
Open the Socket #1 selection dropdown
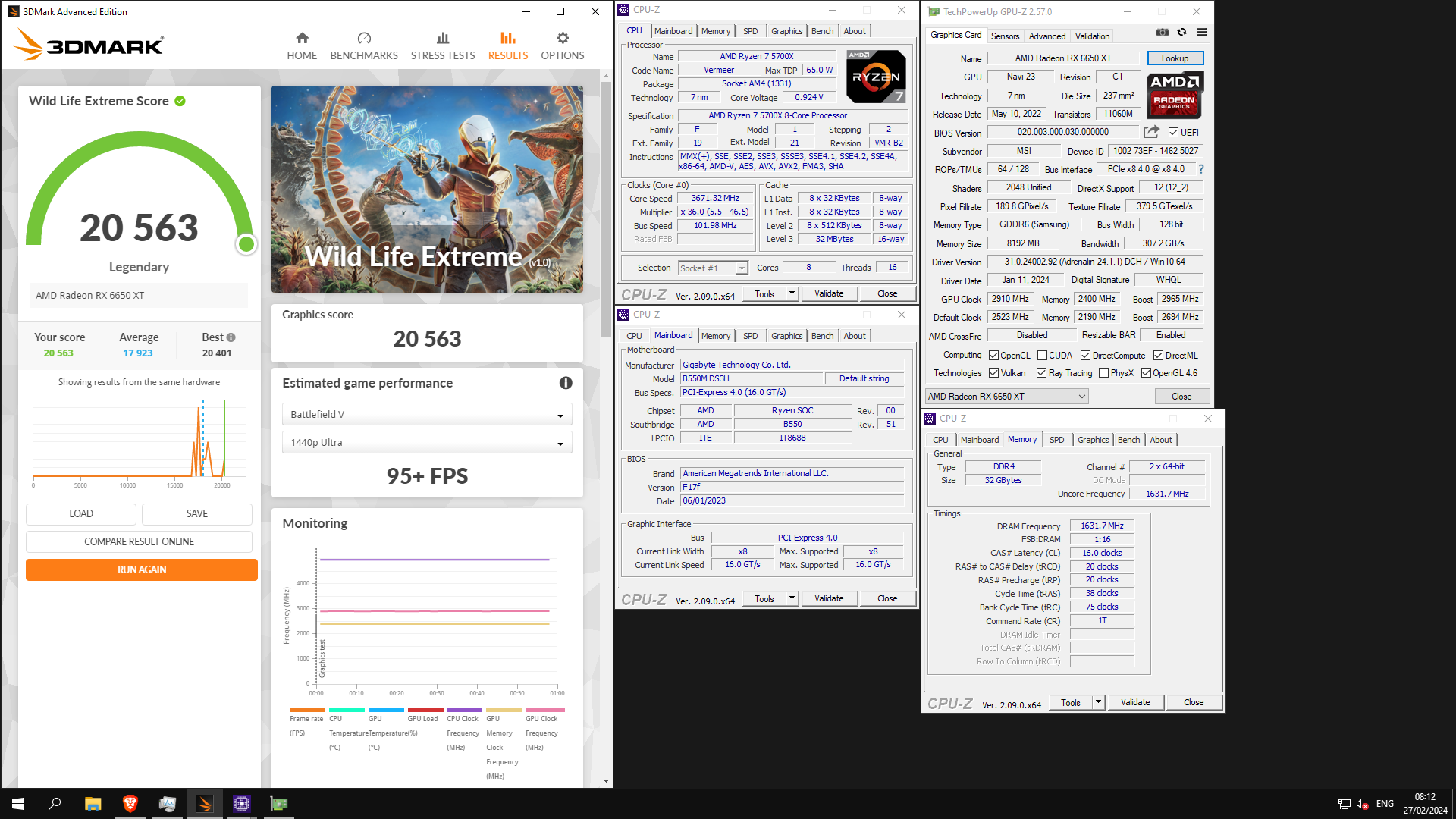[713, 268]
